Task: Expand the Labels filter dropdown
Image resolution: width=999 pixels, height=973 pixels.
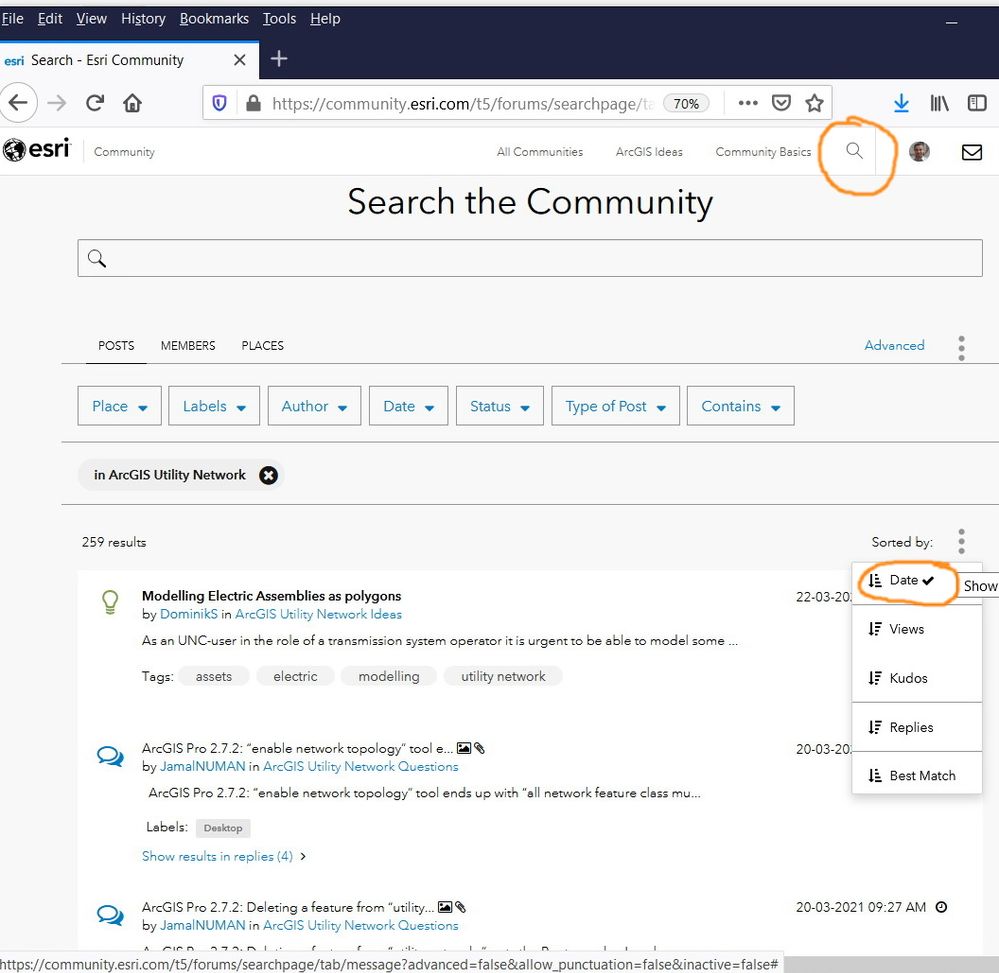Action: 214,406
